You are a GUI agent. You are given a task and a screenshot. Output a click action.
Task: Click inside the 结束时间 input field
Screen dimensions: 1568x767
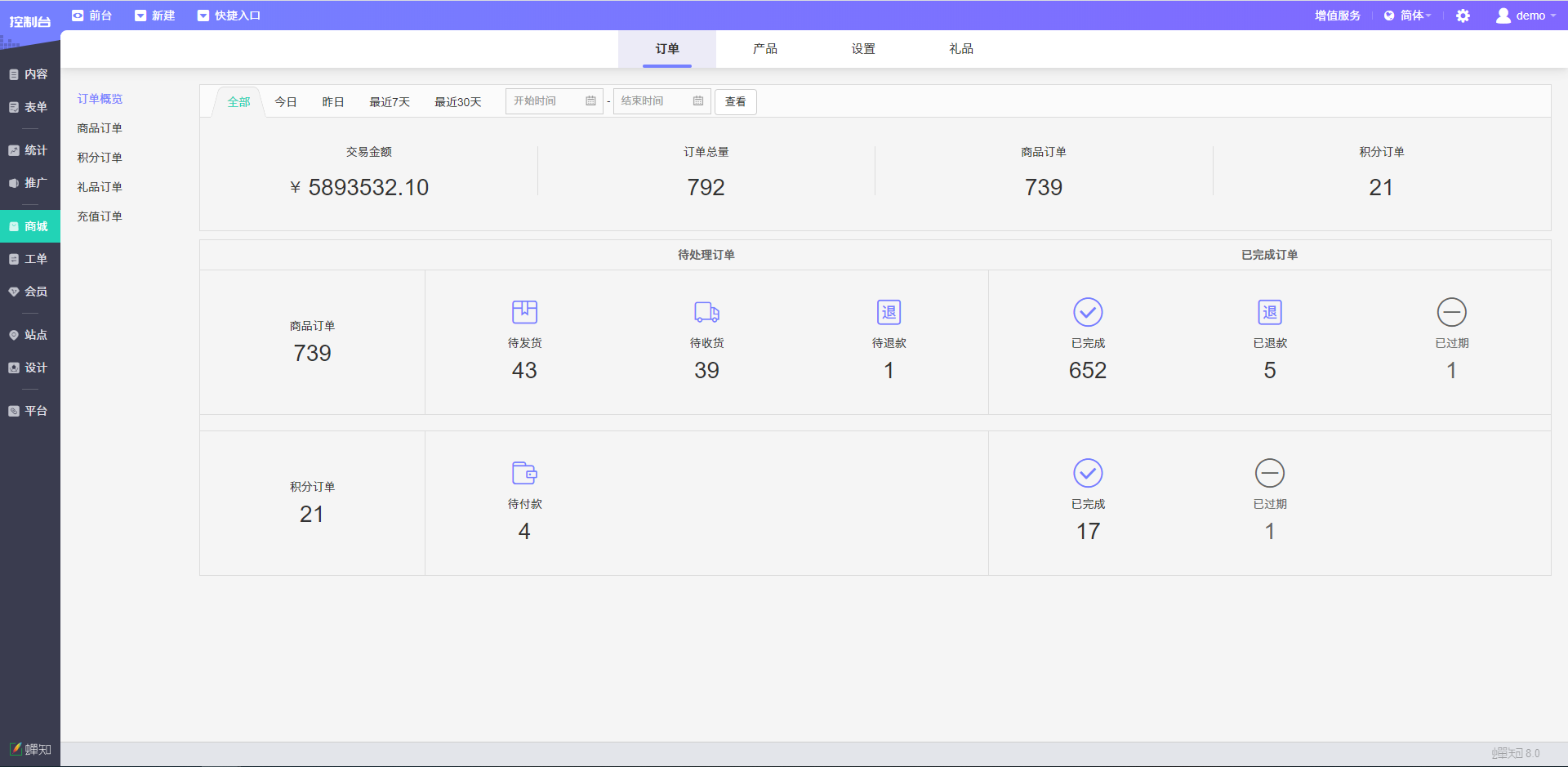coord(649,101)
